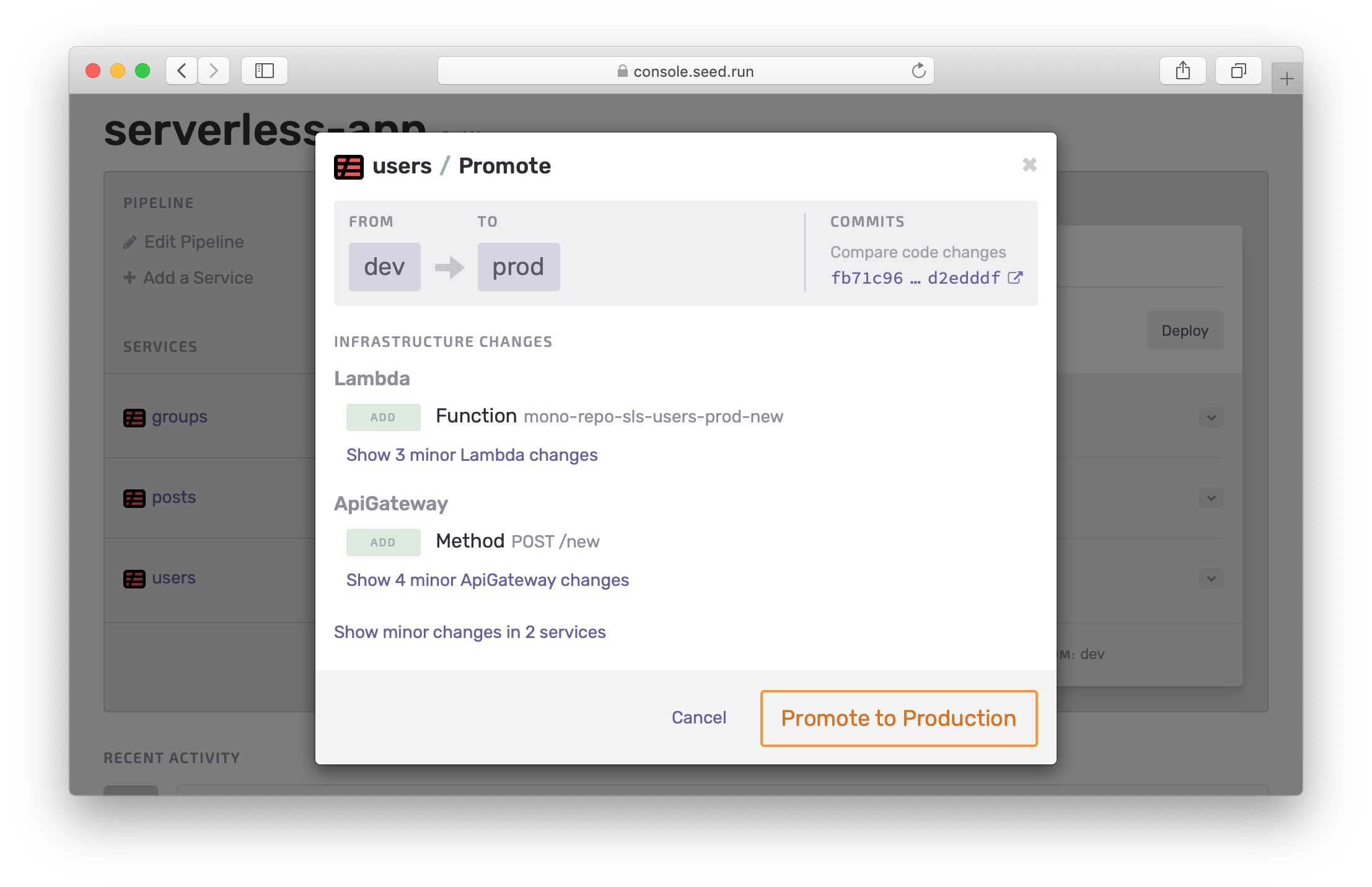Open fb71c96 … d2edddf commit comparison link

pos(915,277)
